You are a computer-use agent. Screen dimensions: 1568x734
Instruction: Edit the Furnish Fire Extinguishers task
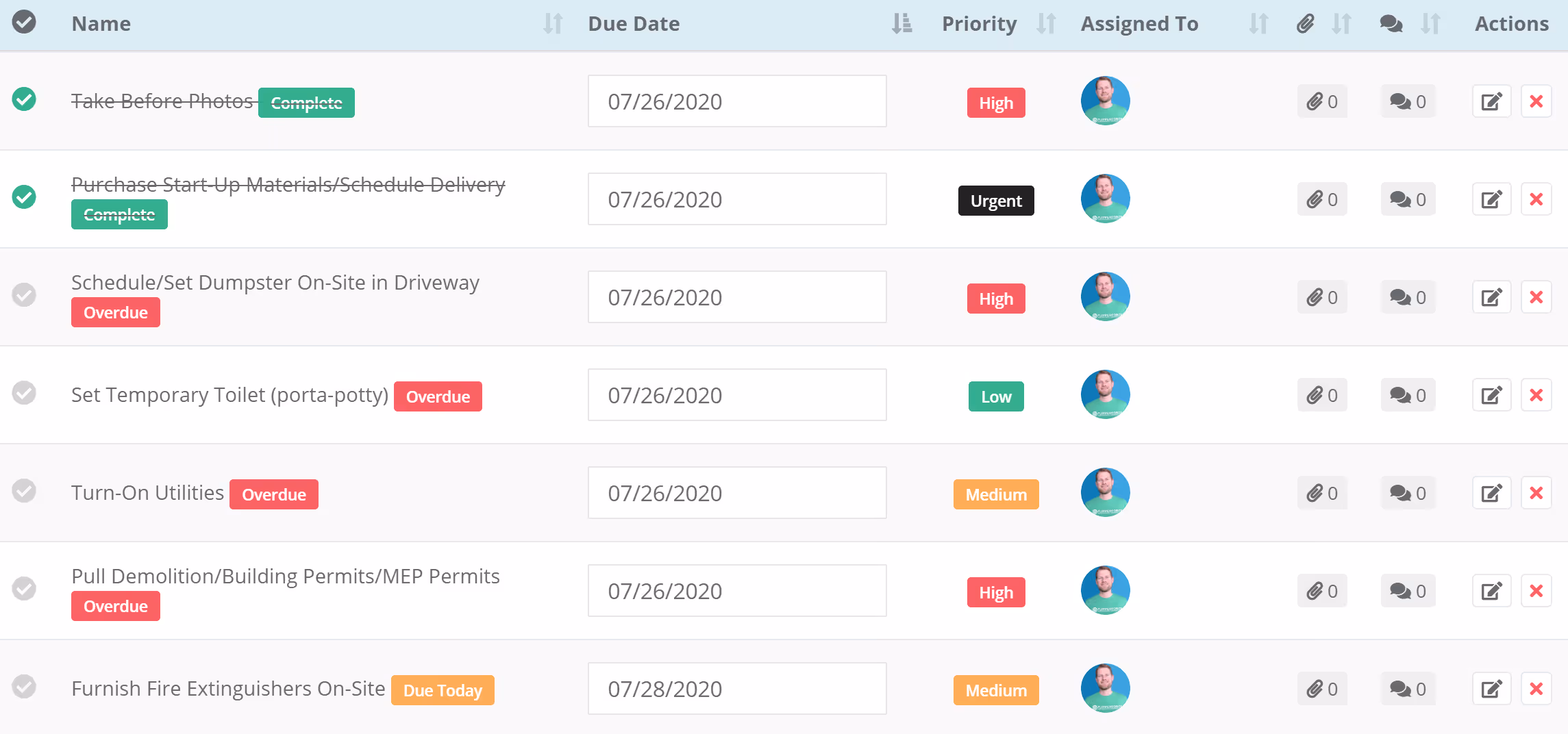point(1491,689)
